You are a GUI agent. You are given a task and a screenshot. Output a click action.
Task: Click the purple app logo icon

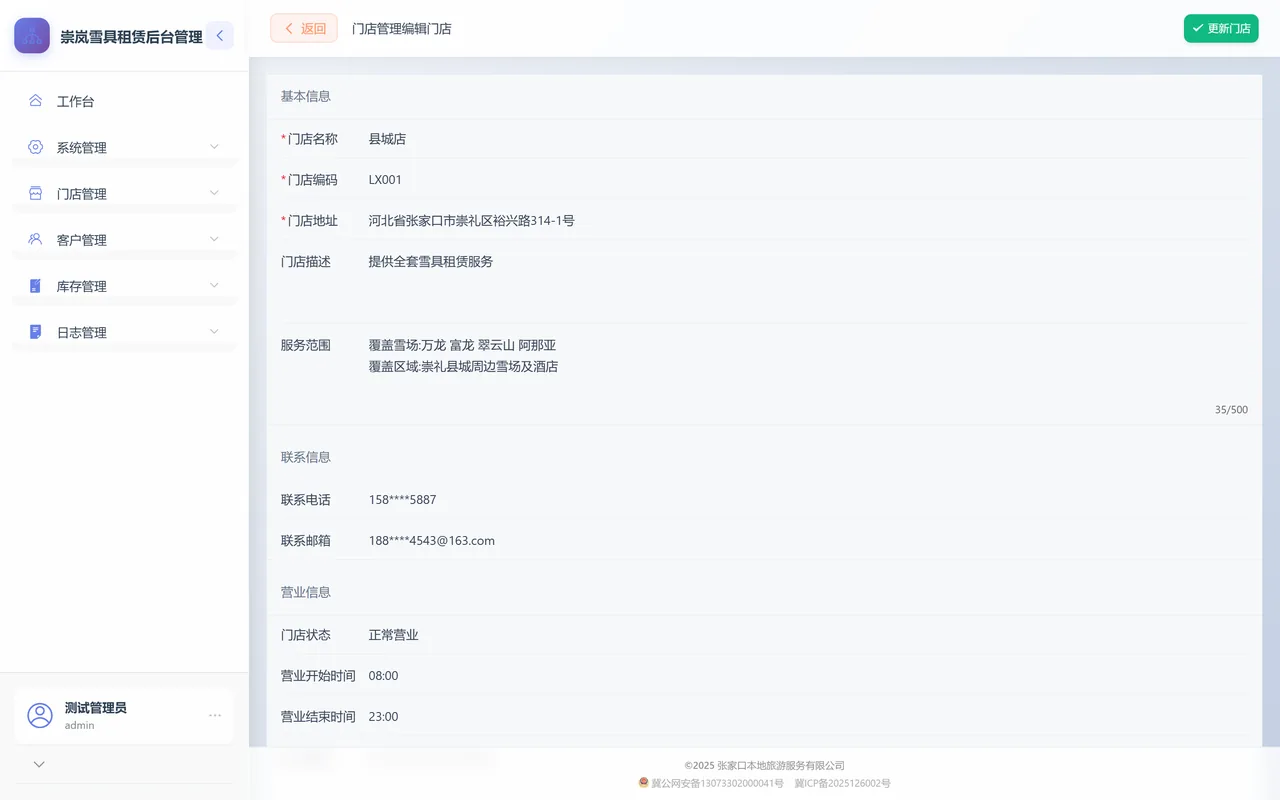(32, 36)
